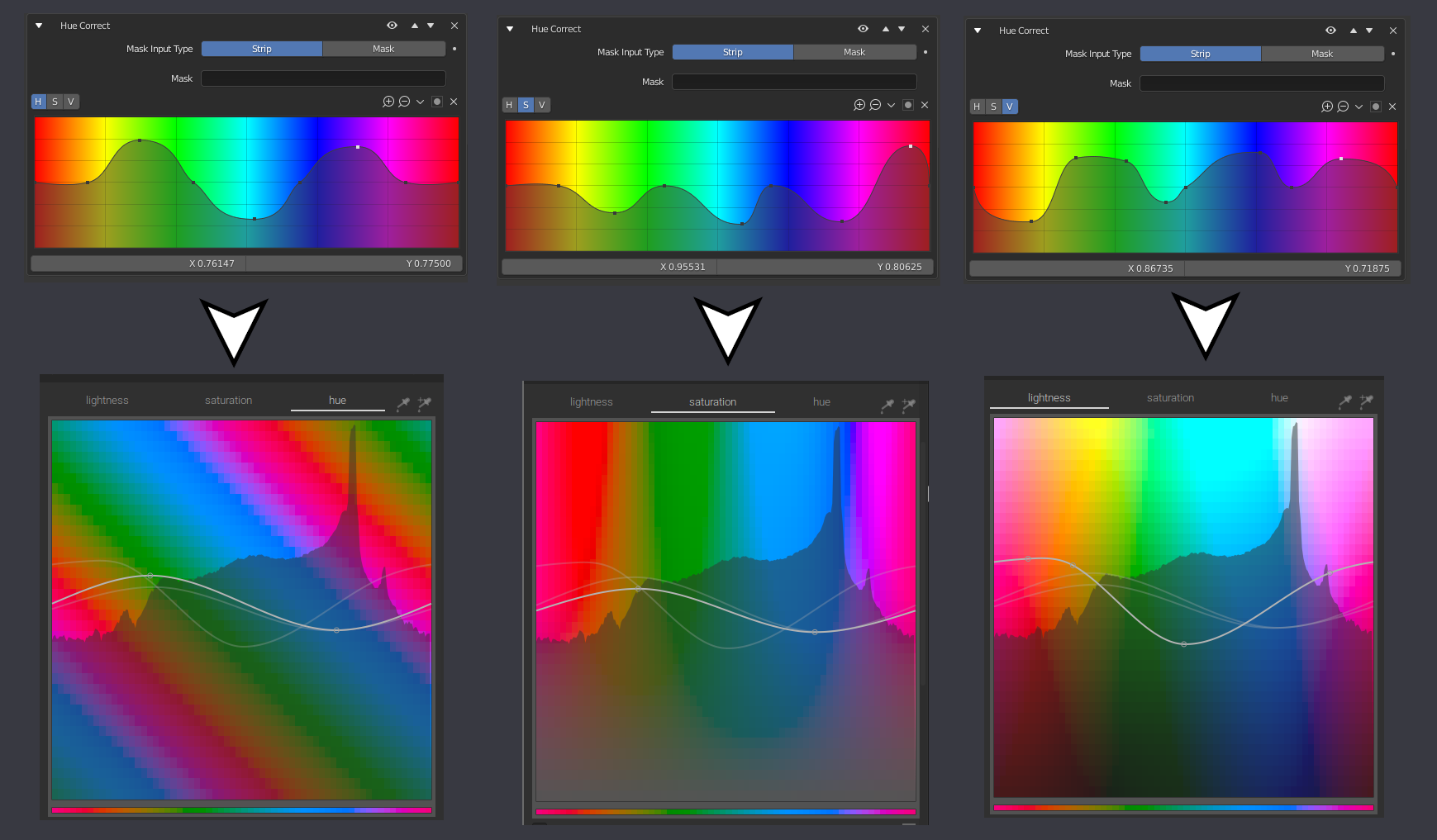This screenshot has width=1437, height=840.
Task: Toggle eye visibility of Hue Correct, X 0.86735 panel
Action: click(1330, 31)
